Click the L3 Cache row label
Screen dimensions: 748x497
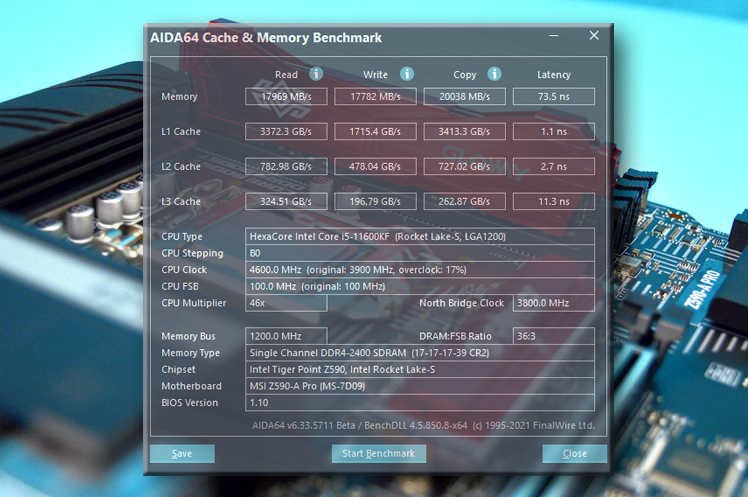pos(181,202)
